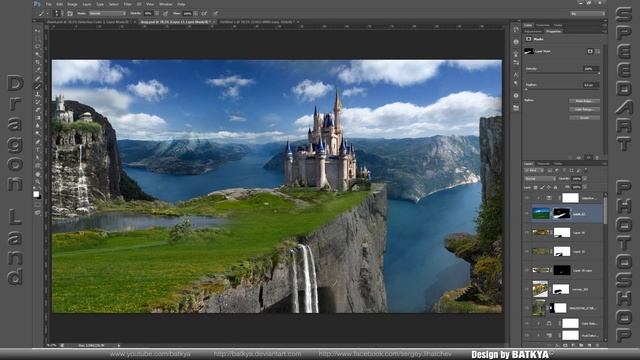The height and width of the screenshot is (360, 640).
Task: Switch to the Channels tab
Action: [543, 164]
